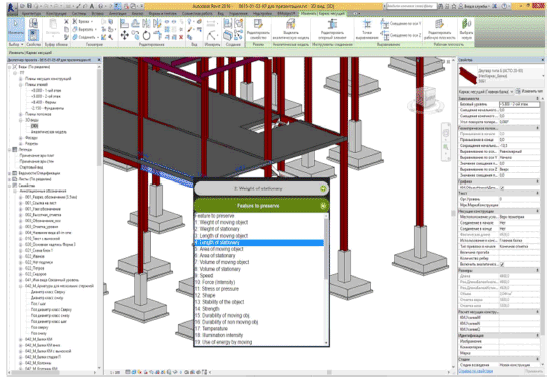Click the feature list vertical scrollbar

326,249
